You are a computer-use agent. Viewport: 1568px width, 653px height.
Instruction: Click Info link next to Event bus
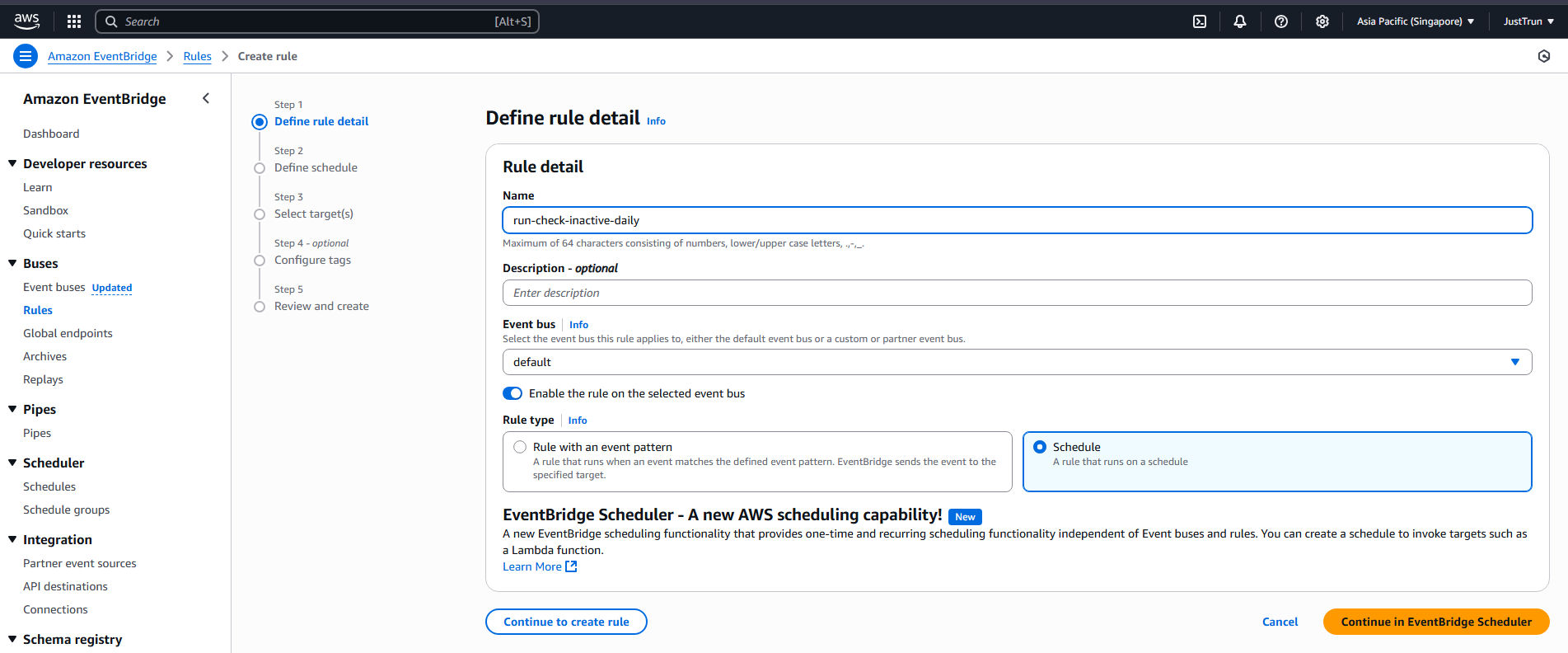[578, 325]
